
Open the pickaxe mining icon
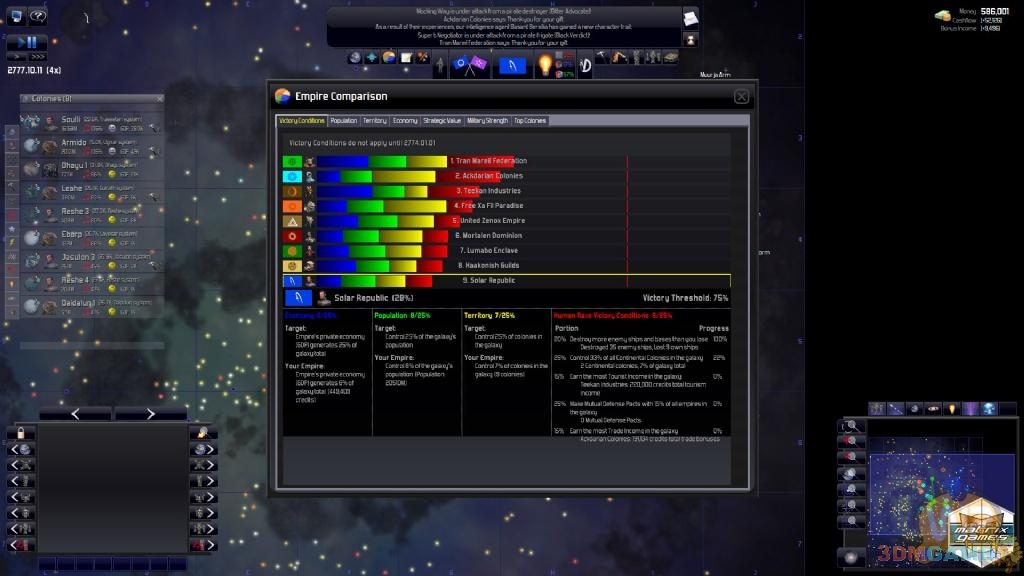601,57
